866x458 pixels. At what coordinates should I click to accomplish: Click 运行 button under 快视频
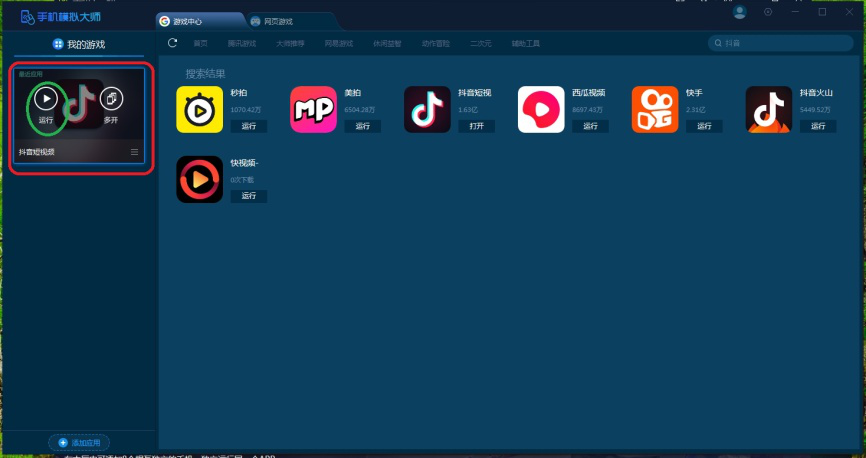click(249, 196)
